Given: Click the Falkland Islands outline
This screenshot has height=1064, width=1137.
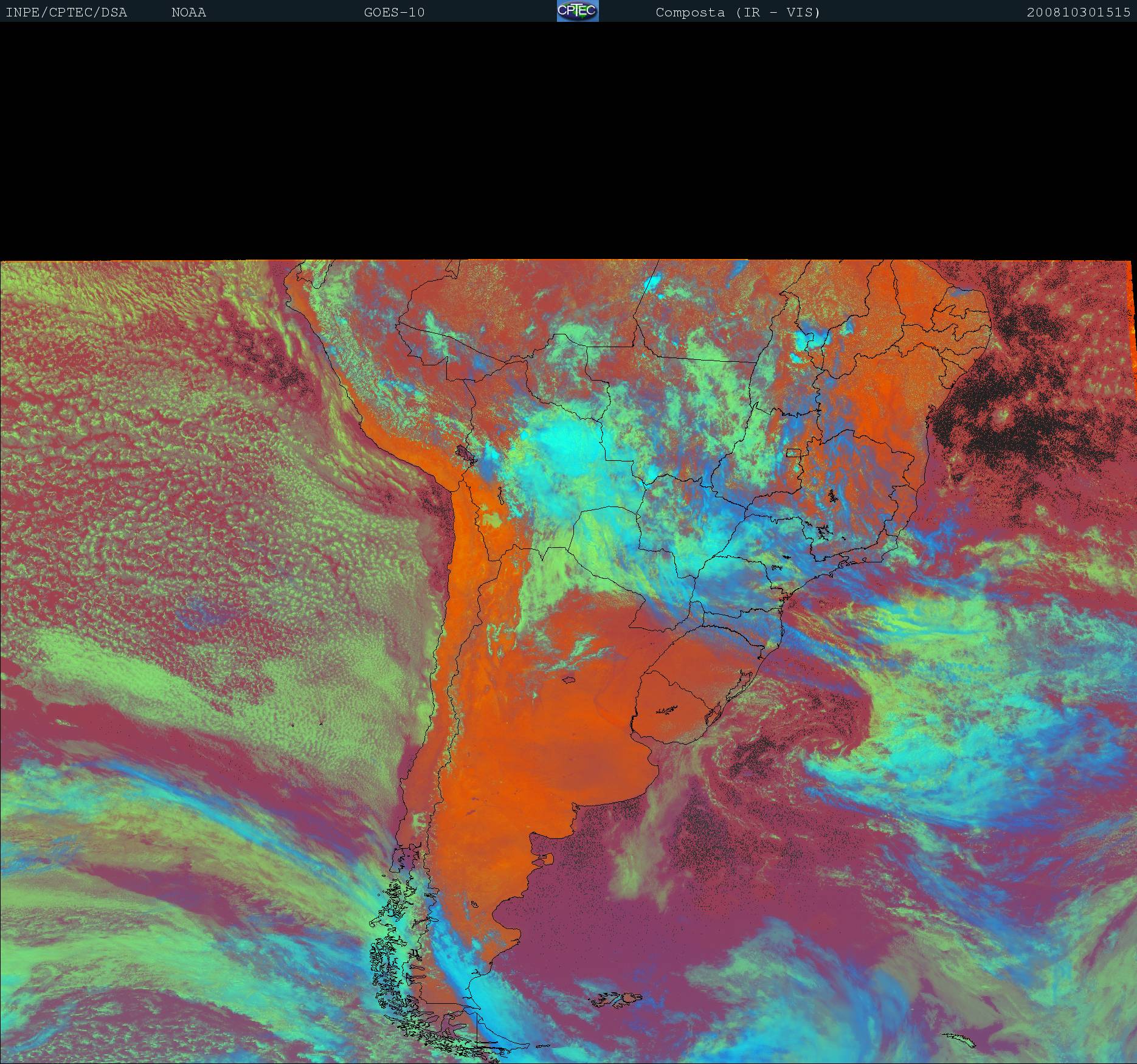Looking at the screenshot, I should click(617, 998).
